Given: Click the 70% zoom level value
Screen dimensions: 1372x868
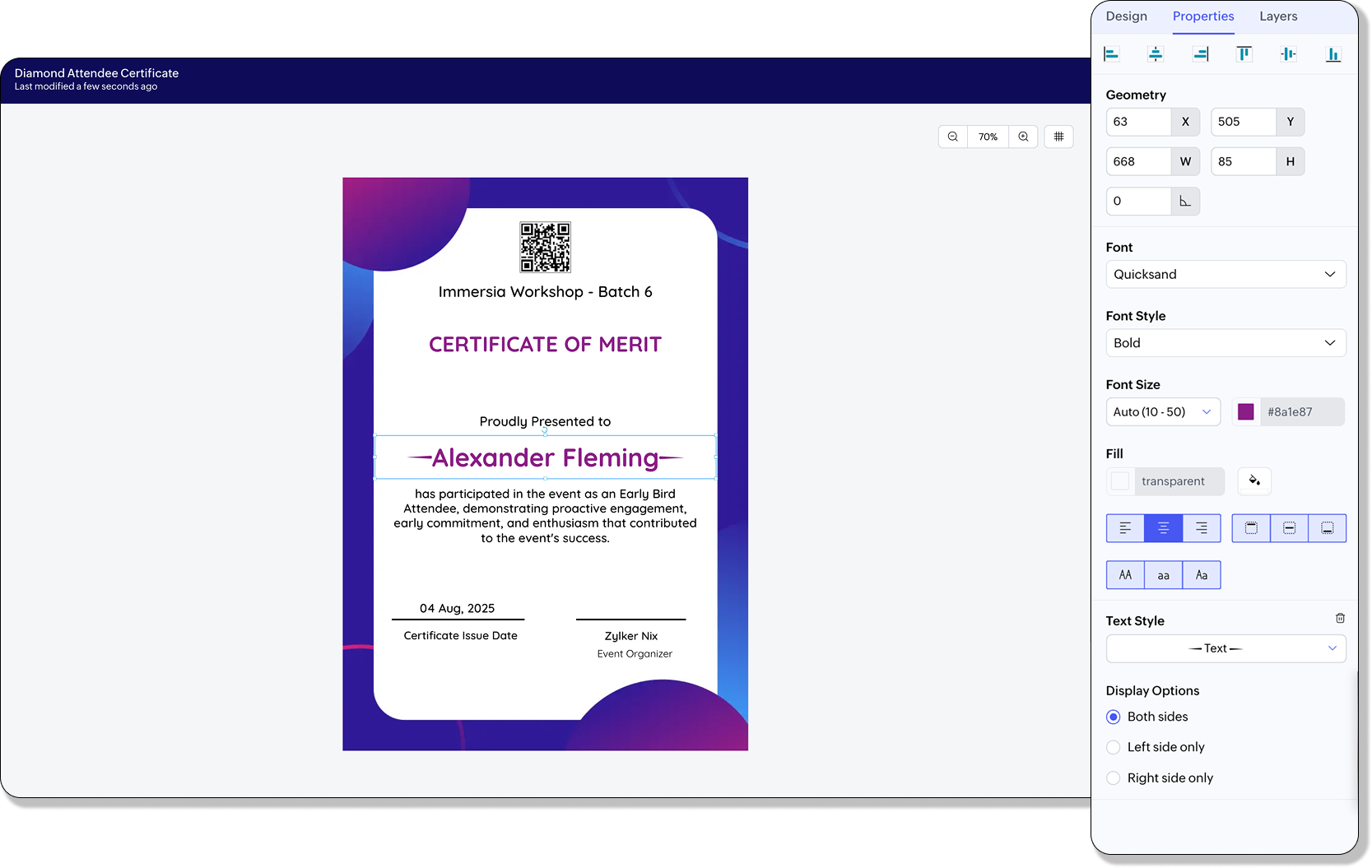Looking at the screenshot, I should [x=988, y=137].
